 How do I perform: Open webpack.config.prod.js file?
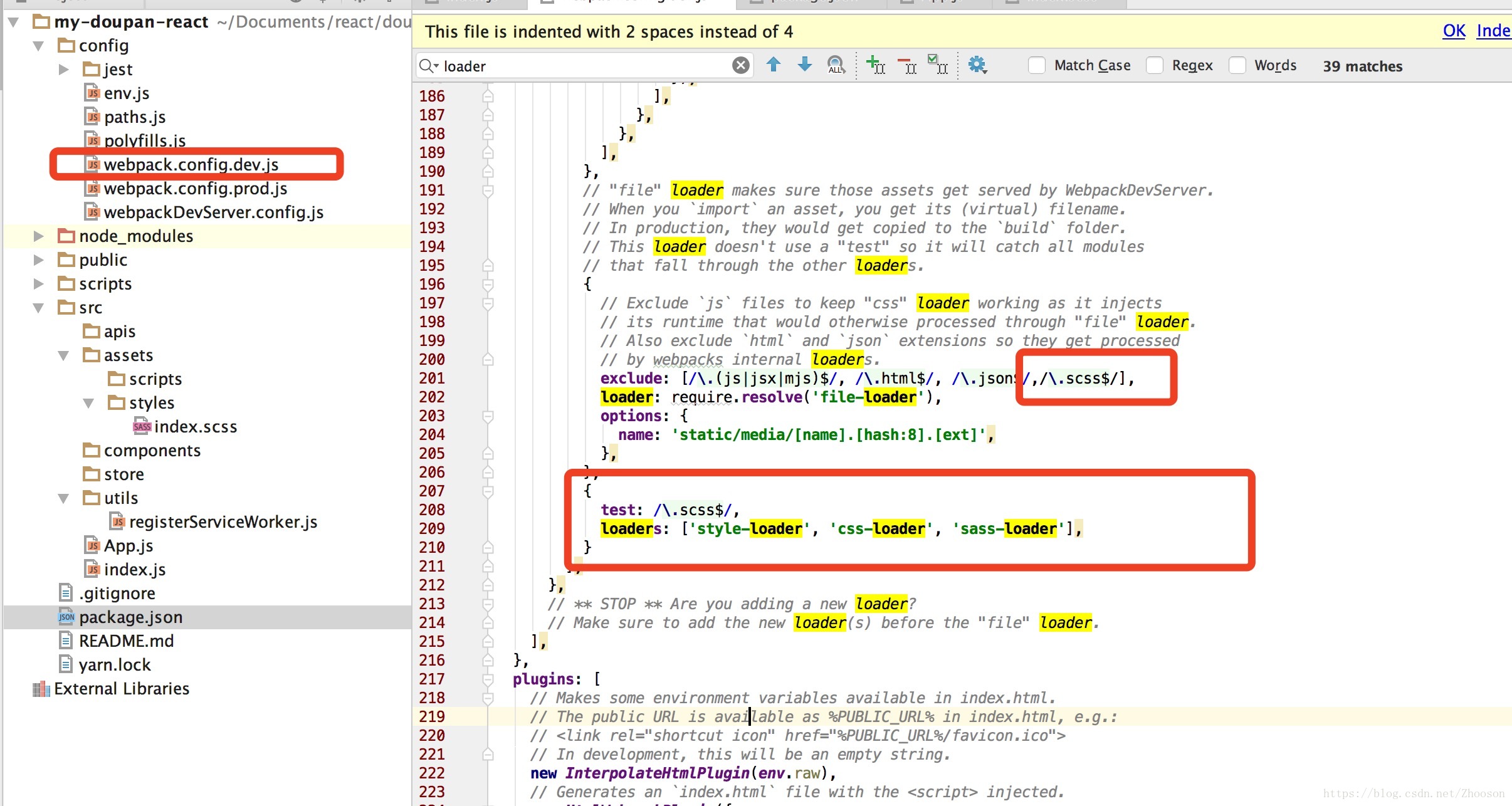click(196, 188)
